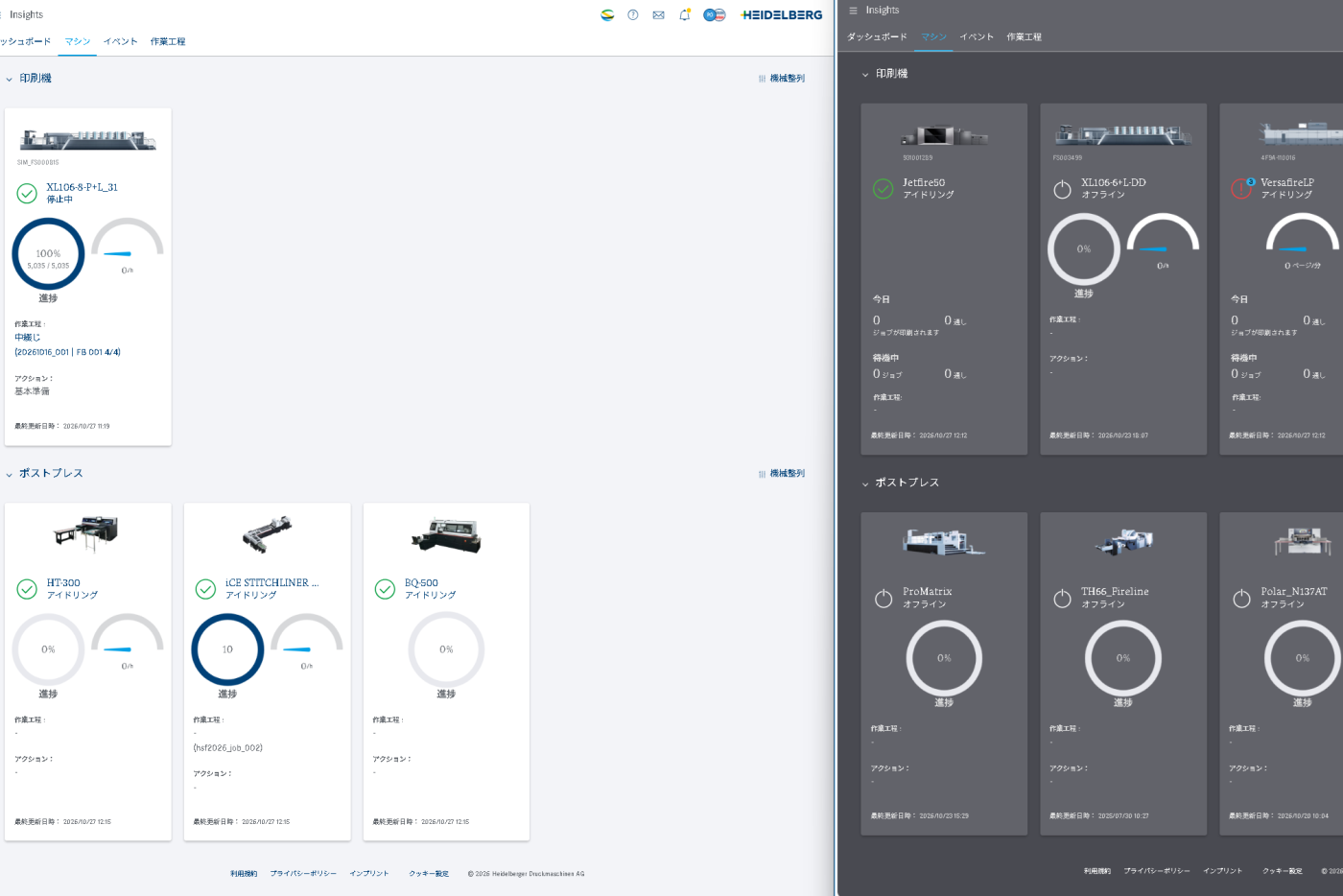The width and height of the screenshot is (1343, 896).
Task: Open the notifications bell icon
Action: [684, 15]
